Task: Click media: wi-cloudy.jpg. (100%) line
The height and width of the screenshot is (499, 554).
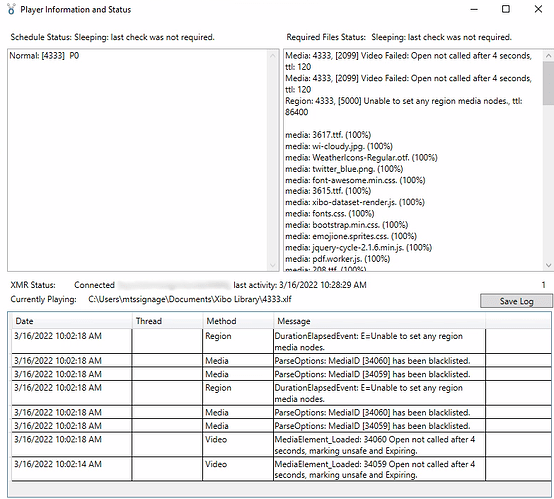Action: (339, 146)
